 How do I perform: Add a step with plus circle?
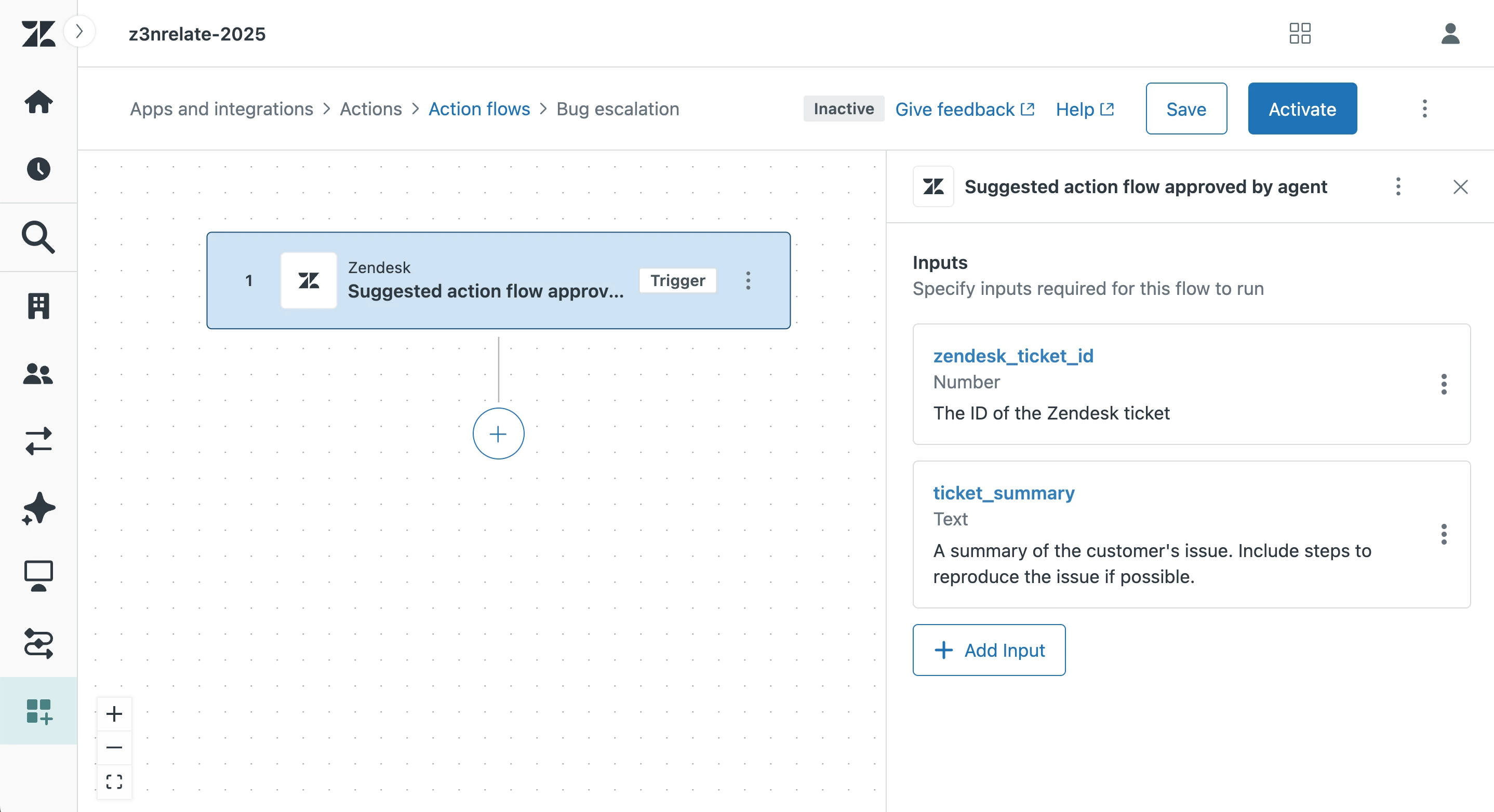(x=498, y=434)
